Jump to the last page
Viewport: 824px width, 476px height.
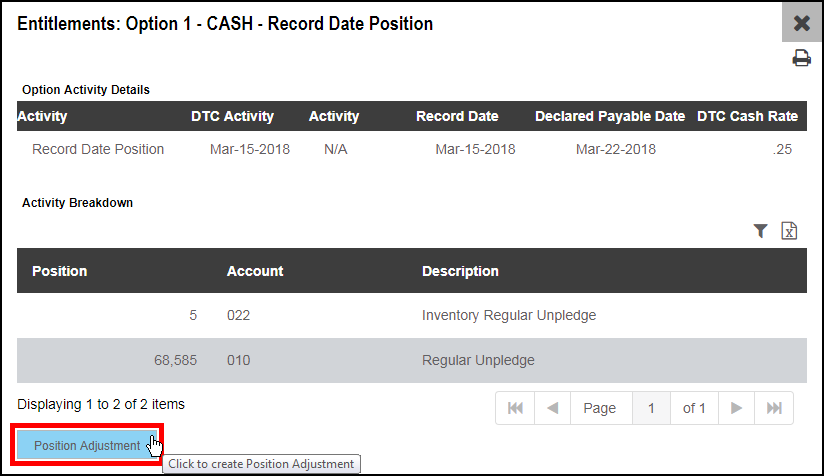point(774,408)
